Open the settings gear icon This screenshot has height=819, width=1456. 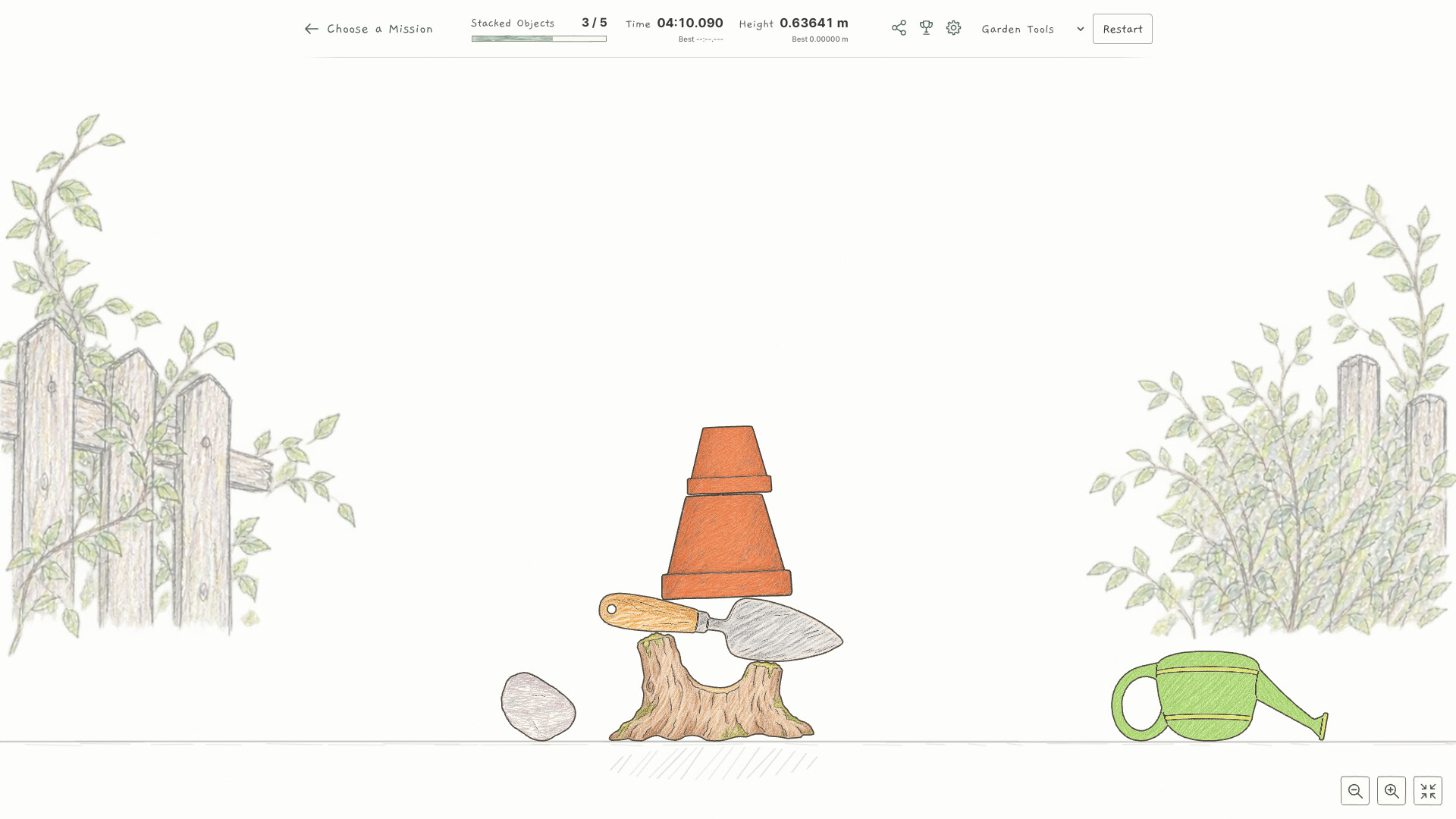click(x=953, y=28)
